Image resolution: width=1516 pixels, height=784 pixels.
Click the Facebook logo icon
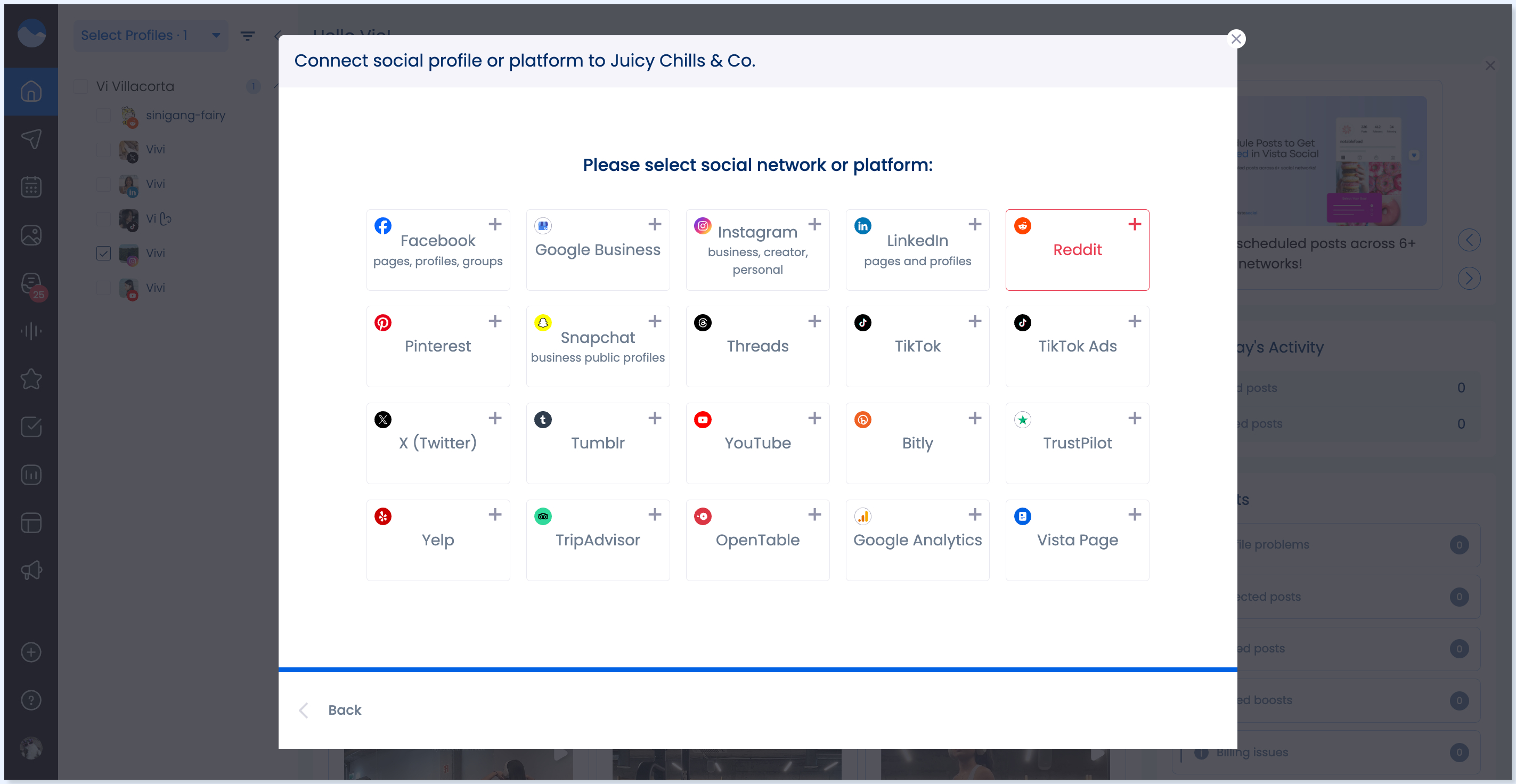click(x=383, y=226)
